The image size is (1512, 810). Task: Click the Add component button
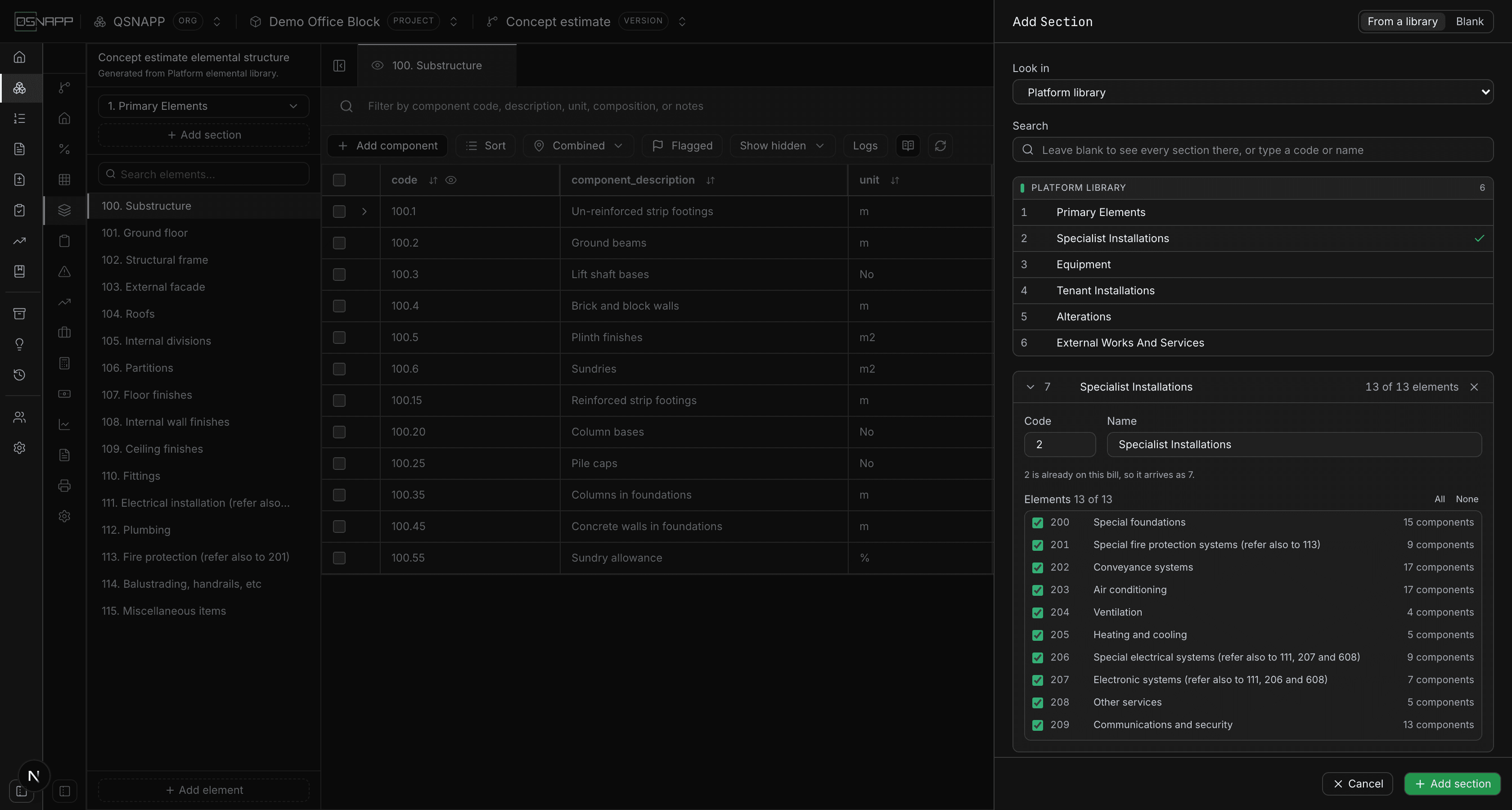[x=387, y=145]
